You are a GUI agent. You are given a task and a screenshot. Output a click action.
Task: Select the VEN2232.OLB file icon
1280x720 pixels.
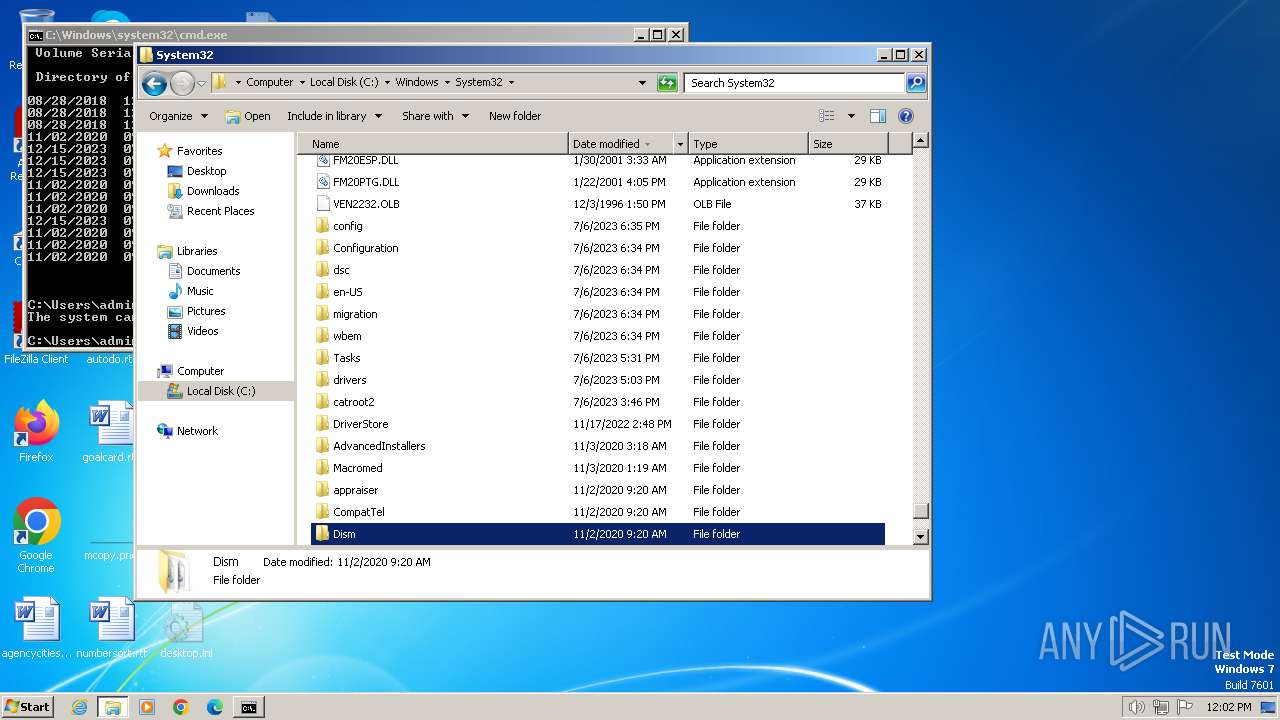[x=323, y=204]
